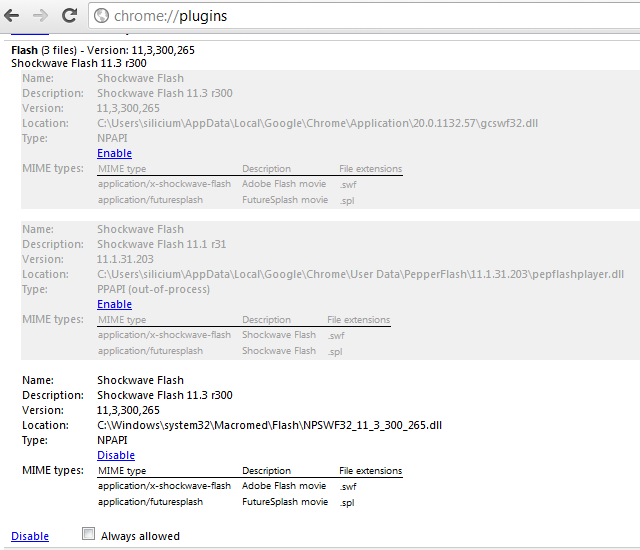Click the pepflashplayer.dll location path

360,274
